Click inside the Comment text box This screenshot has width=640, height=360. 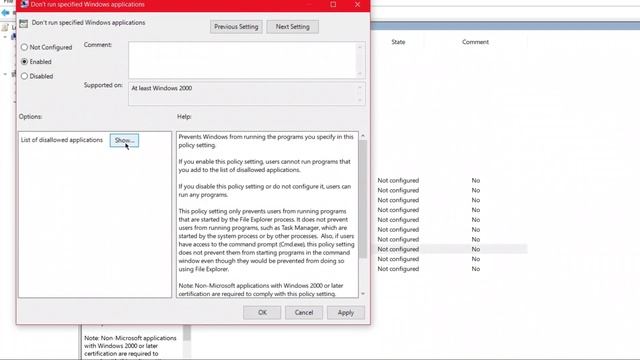243,60
